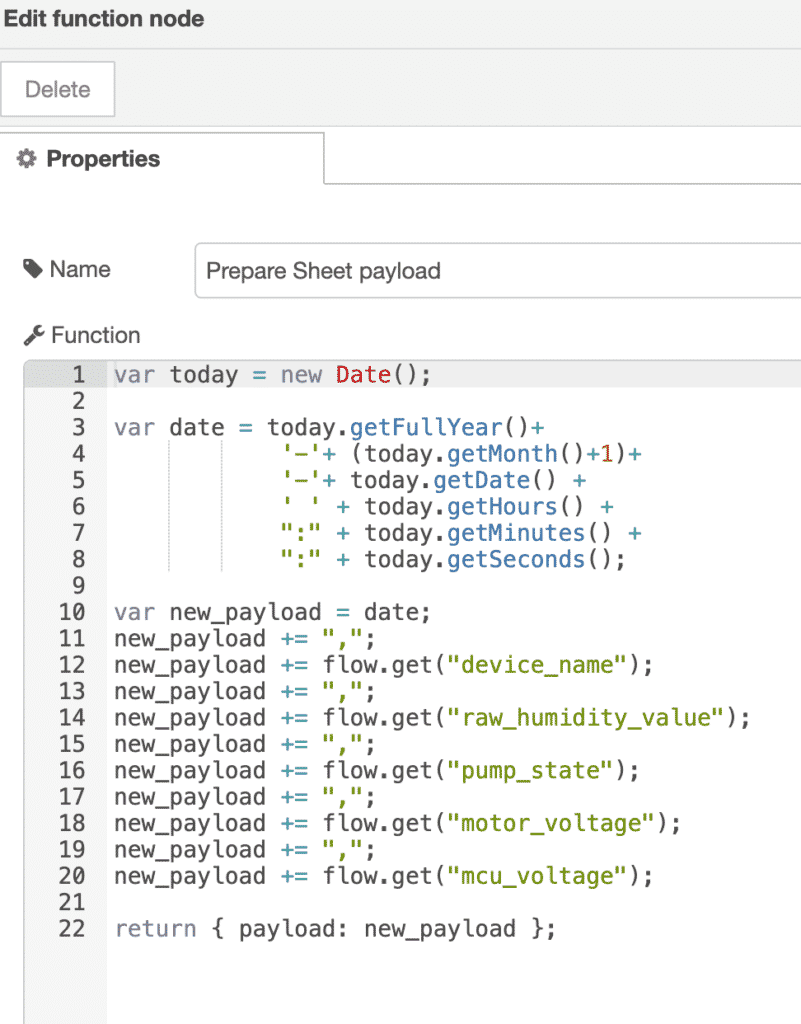801x1024 pixels.
Task: Click on "raw_humidity_value" string
Action: click(x=586, y=718)
